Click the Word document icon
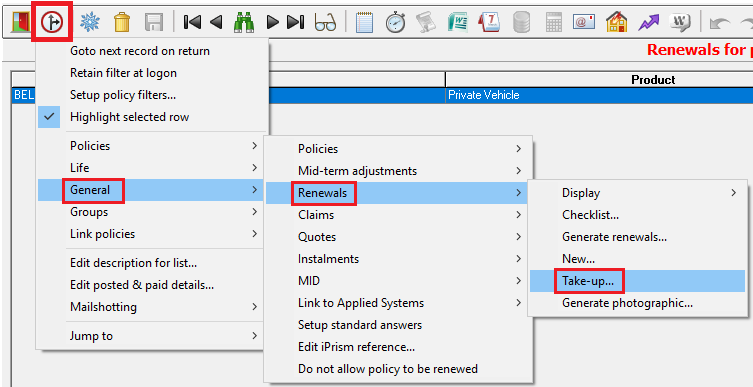Screen dimensions: 753x387 pos(458,22)
